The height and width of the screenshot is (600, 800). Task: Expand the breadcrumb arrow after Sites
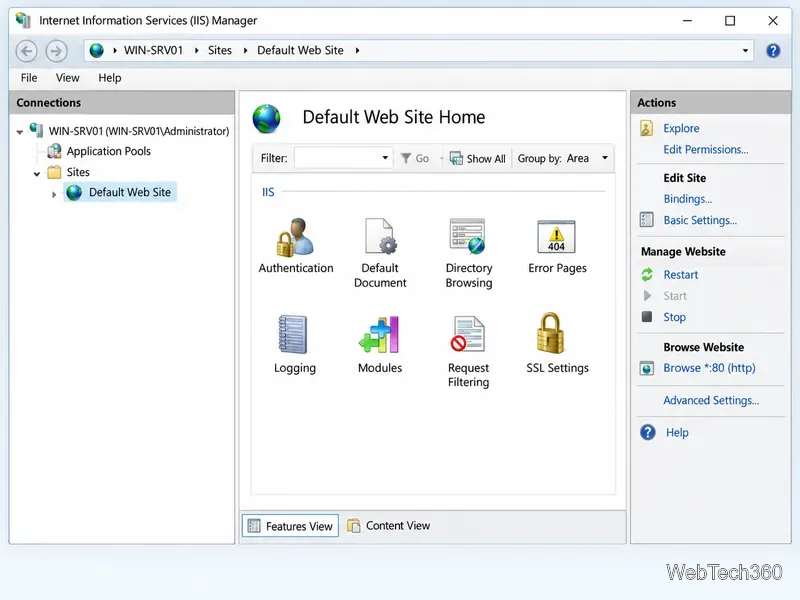pos(245,50)
